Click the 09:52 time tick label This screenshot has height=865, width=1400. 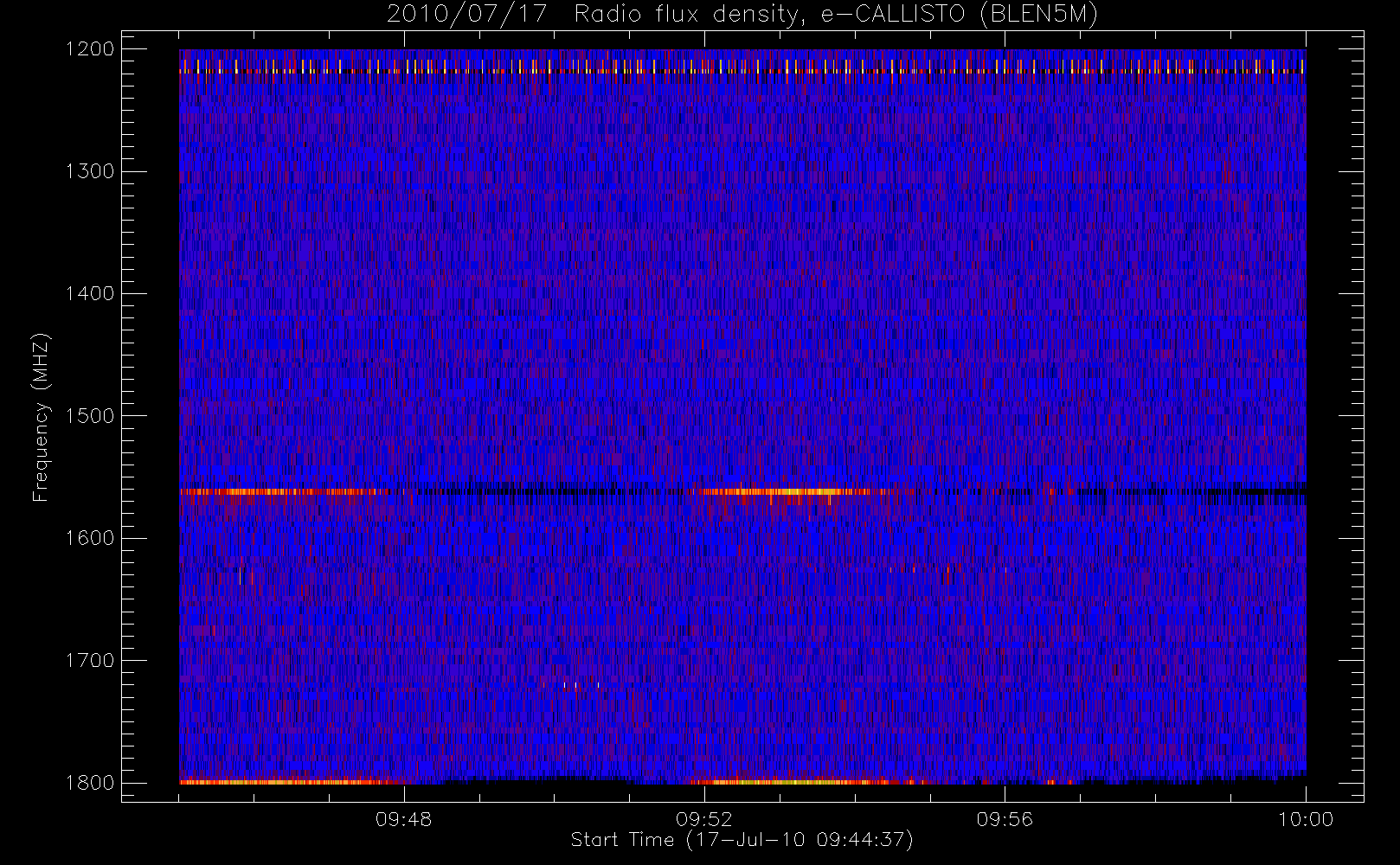click(x=704, y=819)
